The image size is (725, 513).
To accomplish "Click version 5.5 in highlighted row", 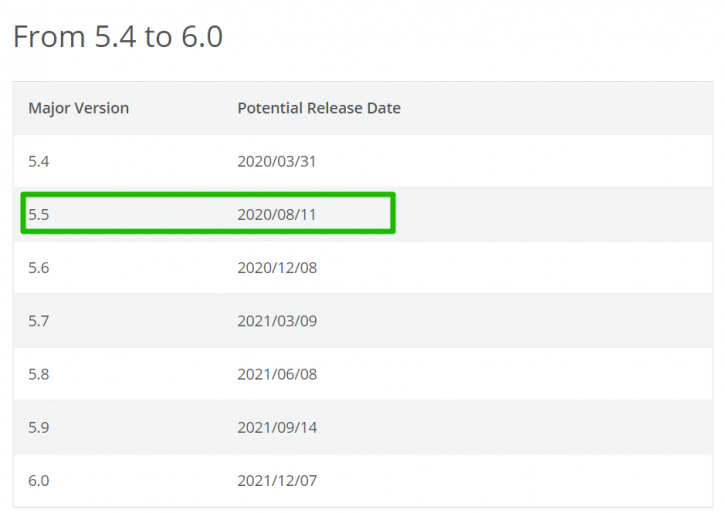I will [39, 215].
